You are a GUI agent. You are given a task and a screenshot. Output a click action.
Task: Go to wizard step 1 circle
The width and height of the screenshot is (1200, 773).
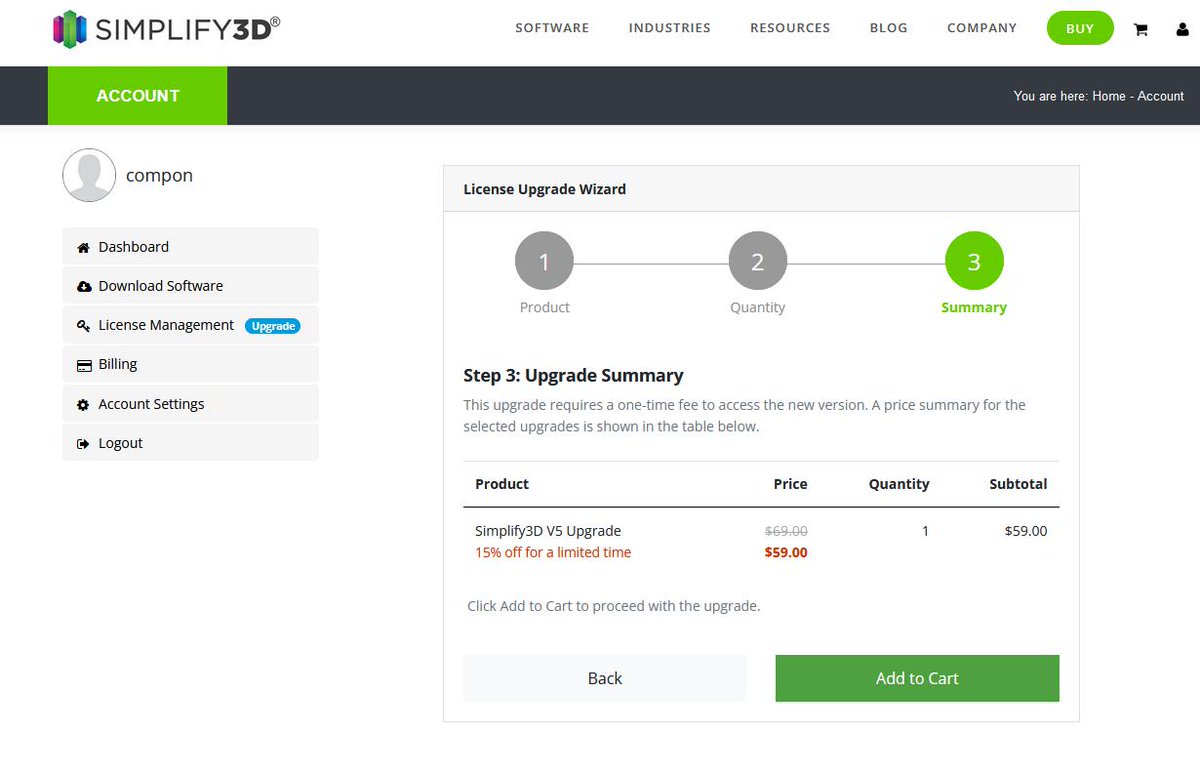tap(544, 262)
